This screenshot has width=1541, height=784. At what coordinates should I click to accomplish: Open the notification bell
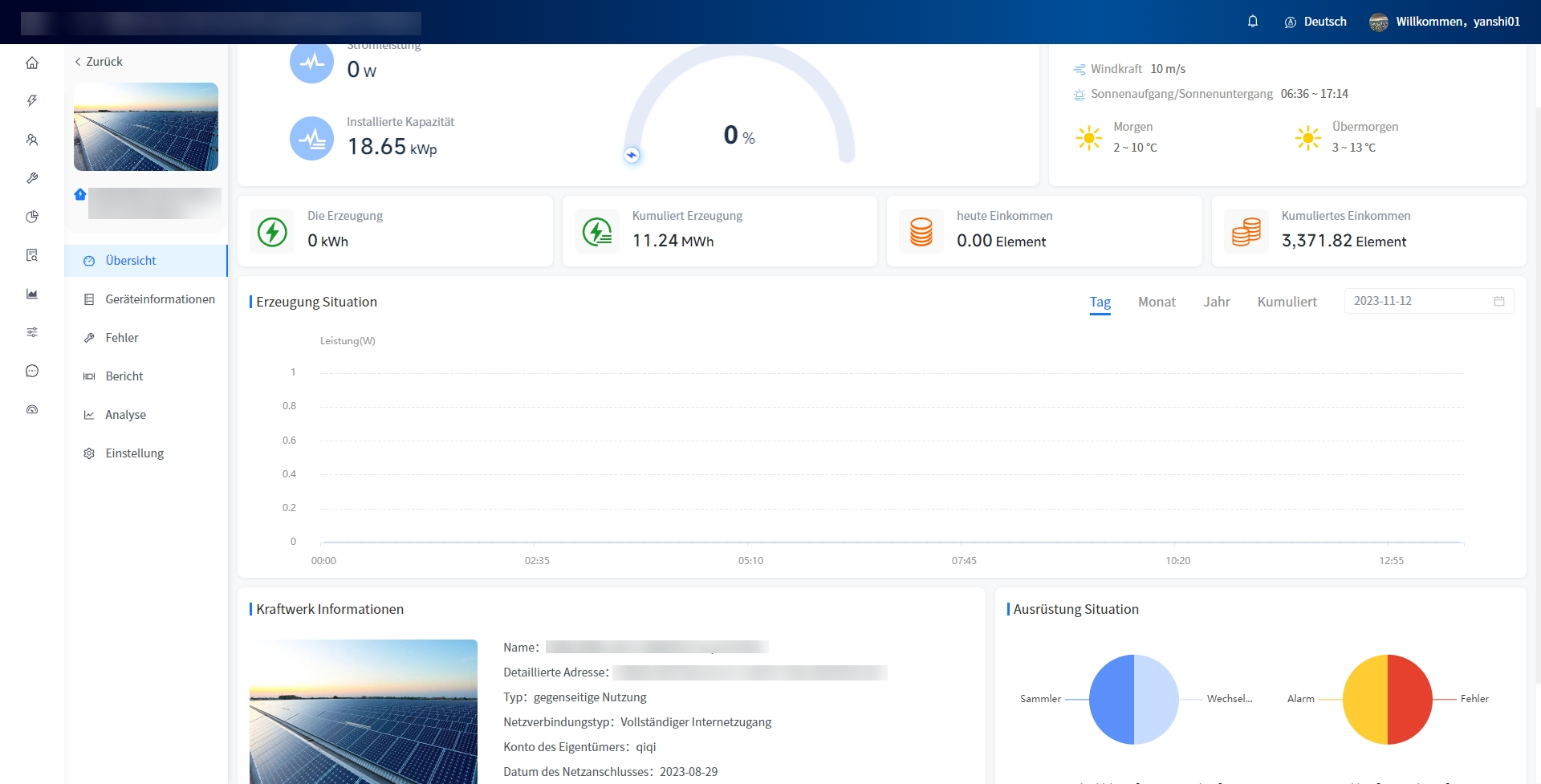(x=1253, y=22)
